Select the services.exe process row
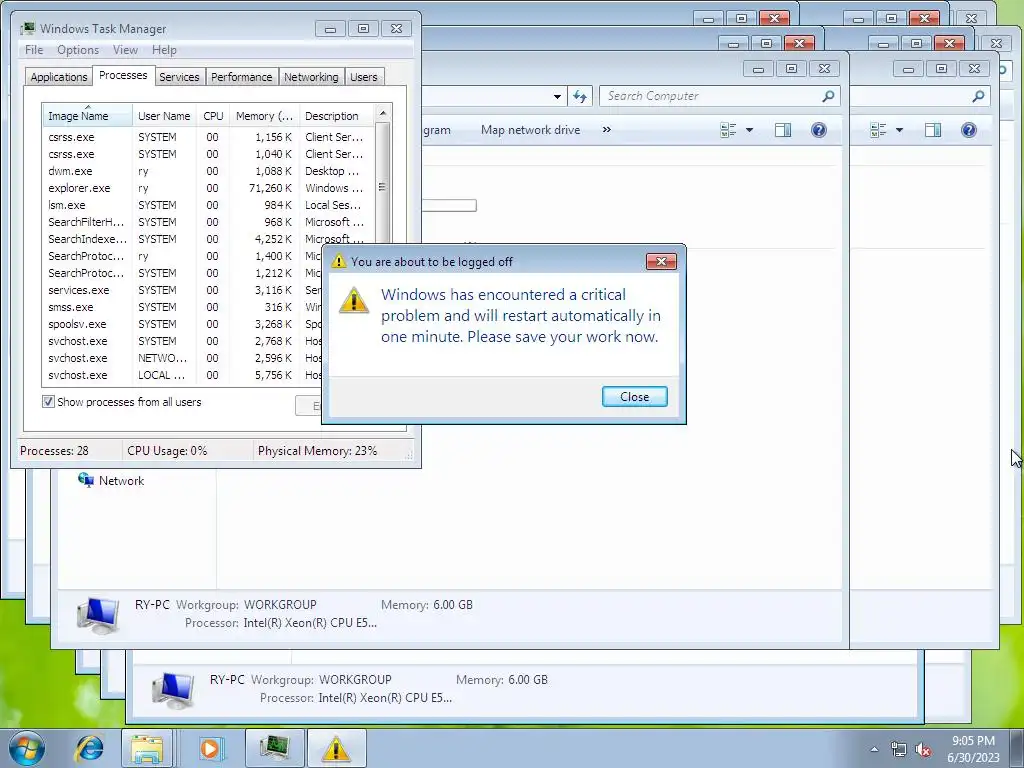This screenshot has height=768, width=1024. 183,290
